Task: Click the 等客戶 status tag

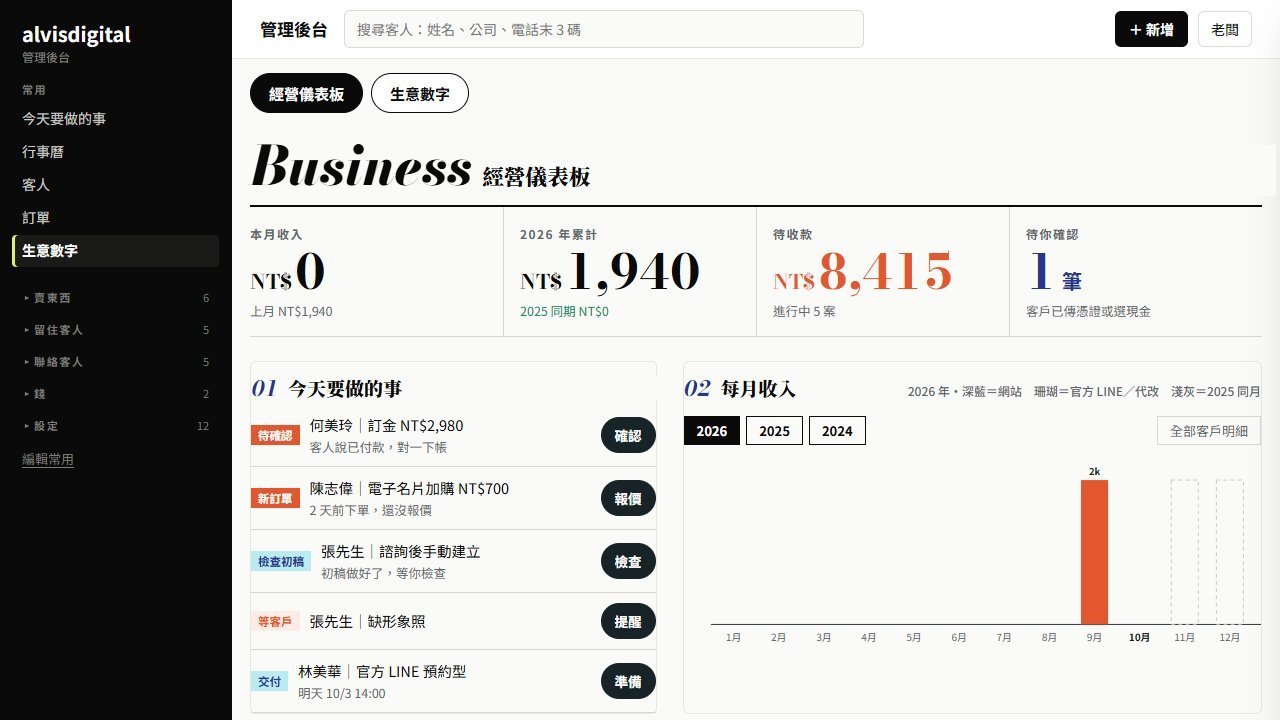Action: point(275,621)
